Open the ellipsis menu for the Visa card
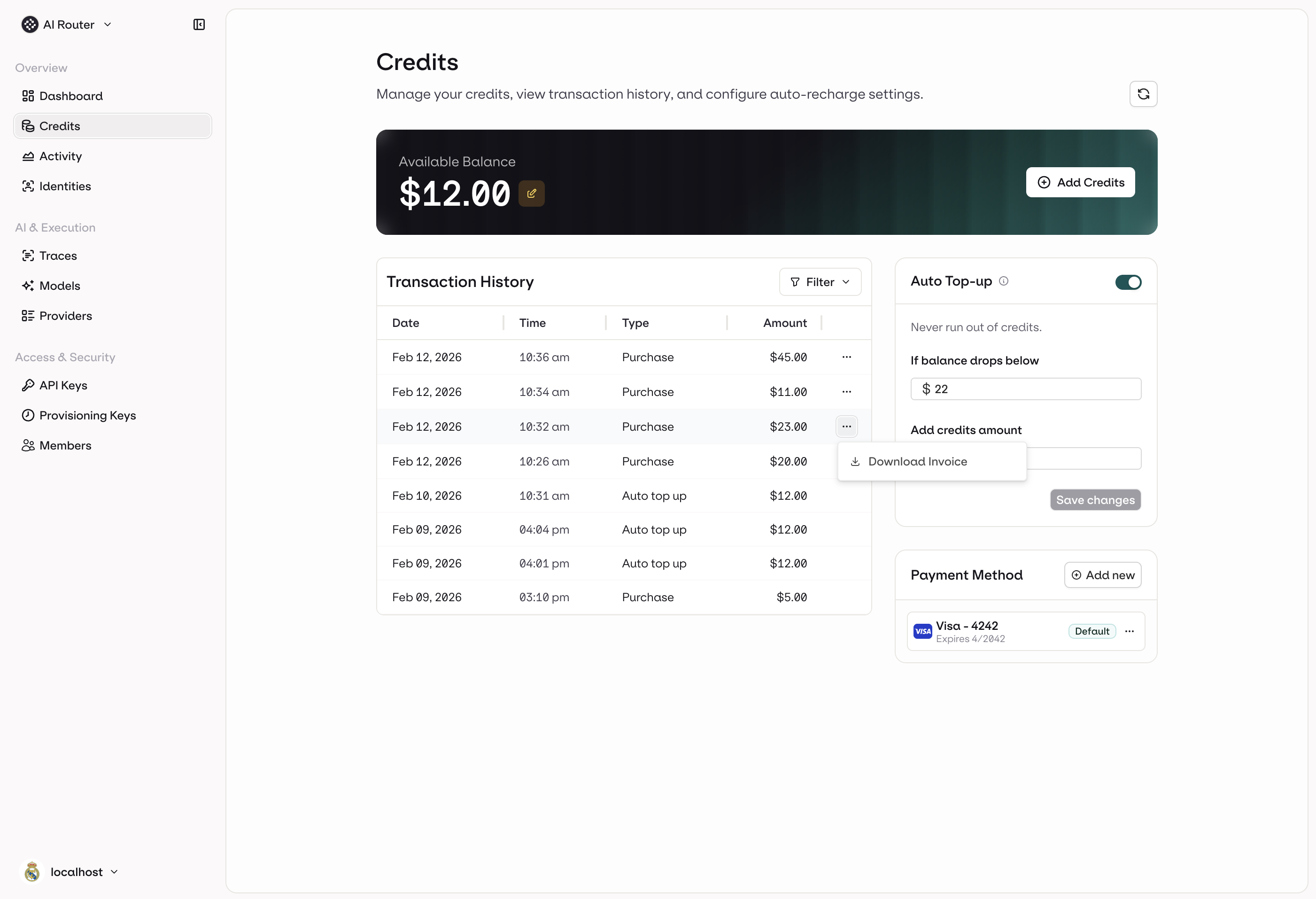The height and width of the screenshot is (899, 1316). tap(1130, 630)
